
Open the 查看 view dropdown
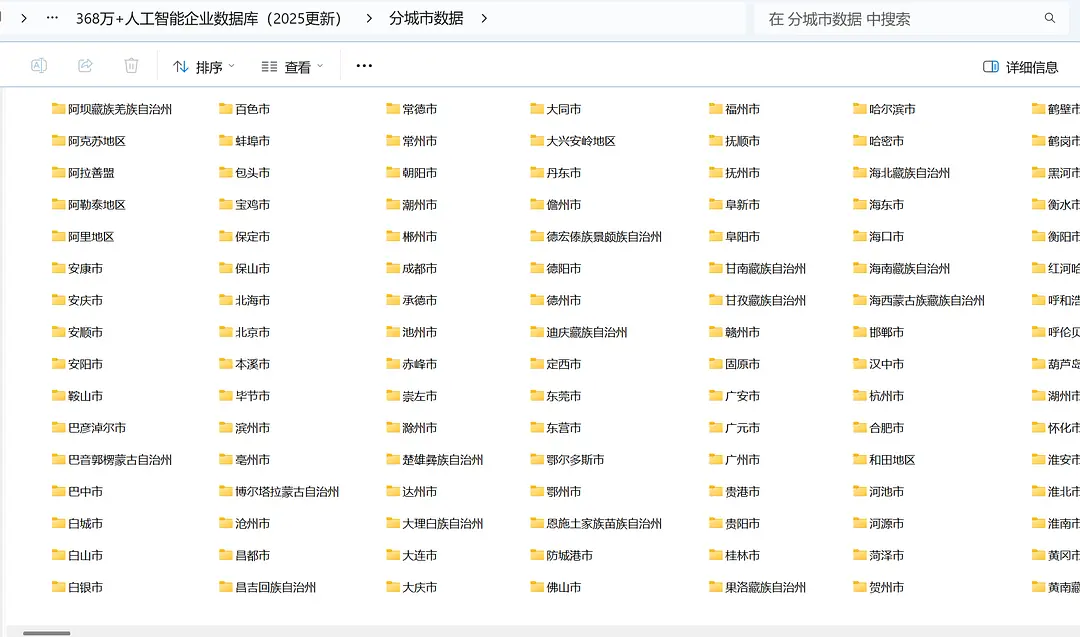point(292,67)
